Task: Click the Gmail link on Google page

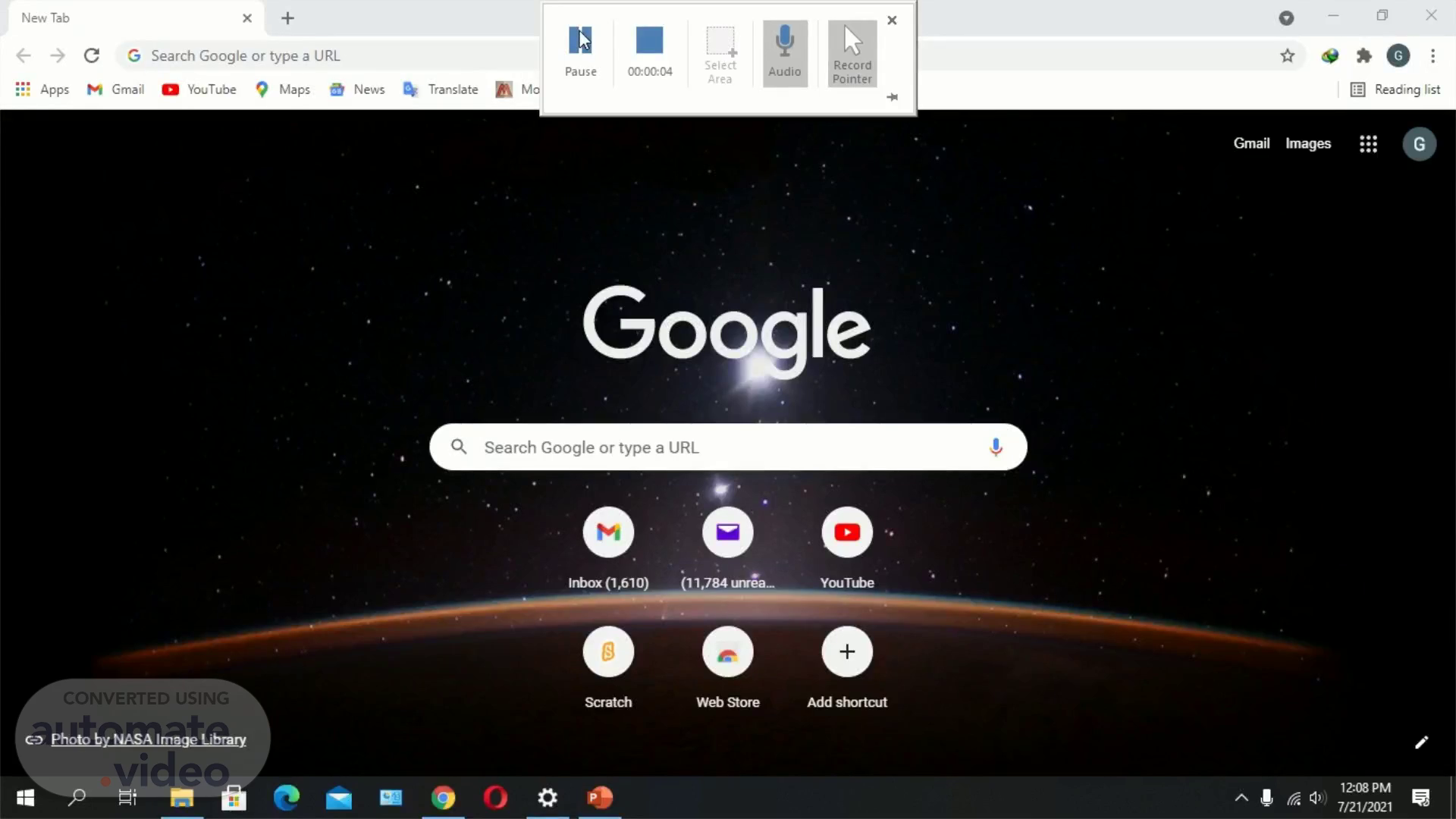Action: tap(1251, 143)
